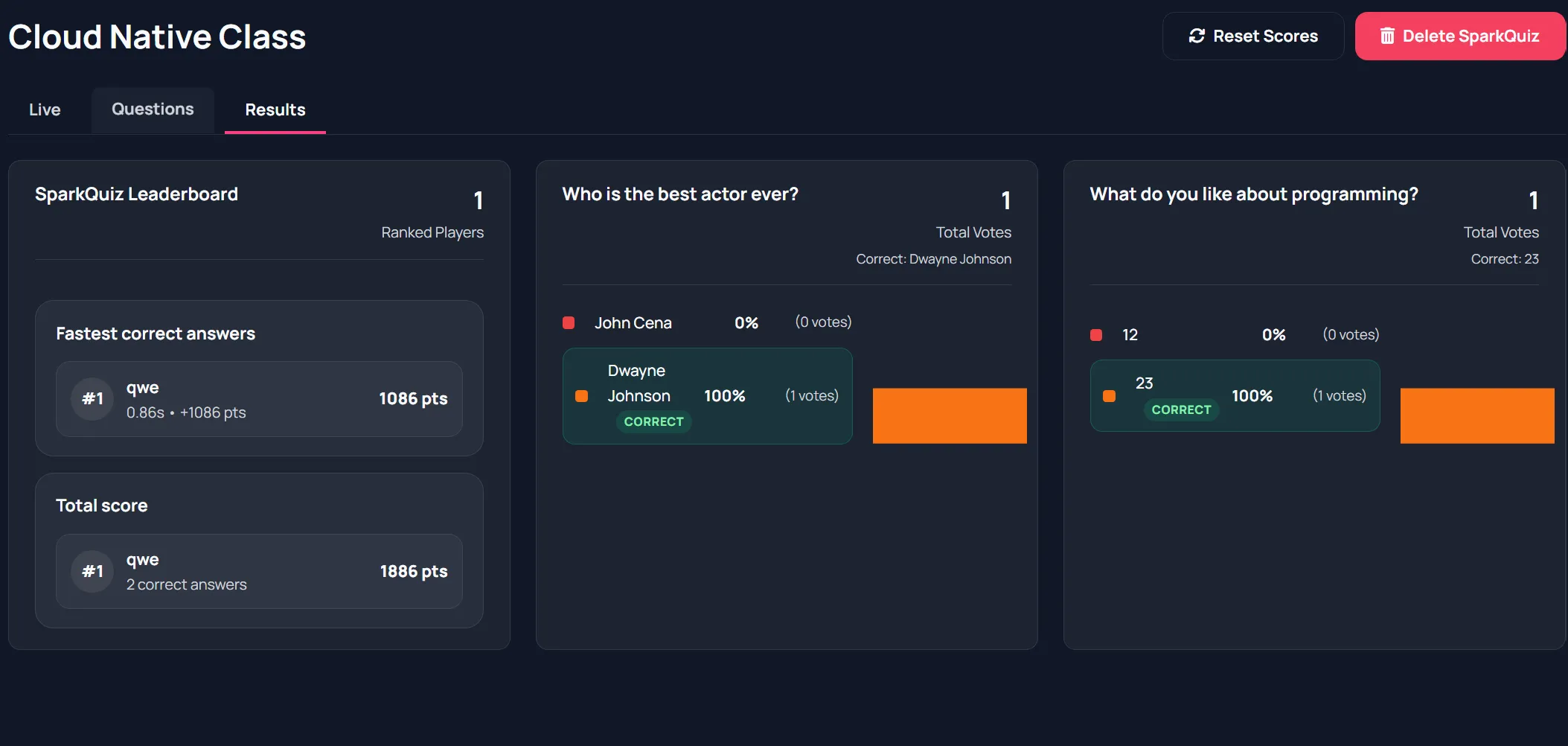Click the refresh icon in Reset Scores
This screenshot has height=746, width=1568.
(x=1197, y=35)
